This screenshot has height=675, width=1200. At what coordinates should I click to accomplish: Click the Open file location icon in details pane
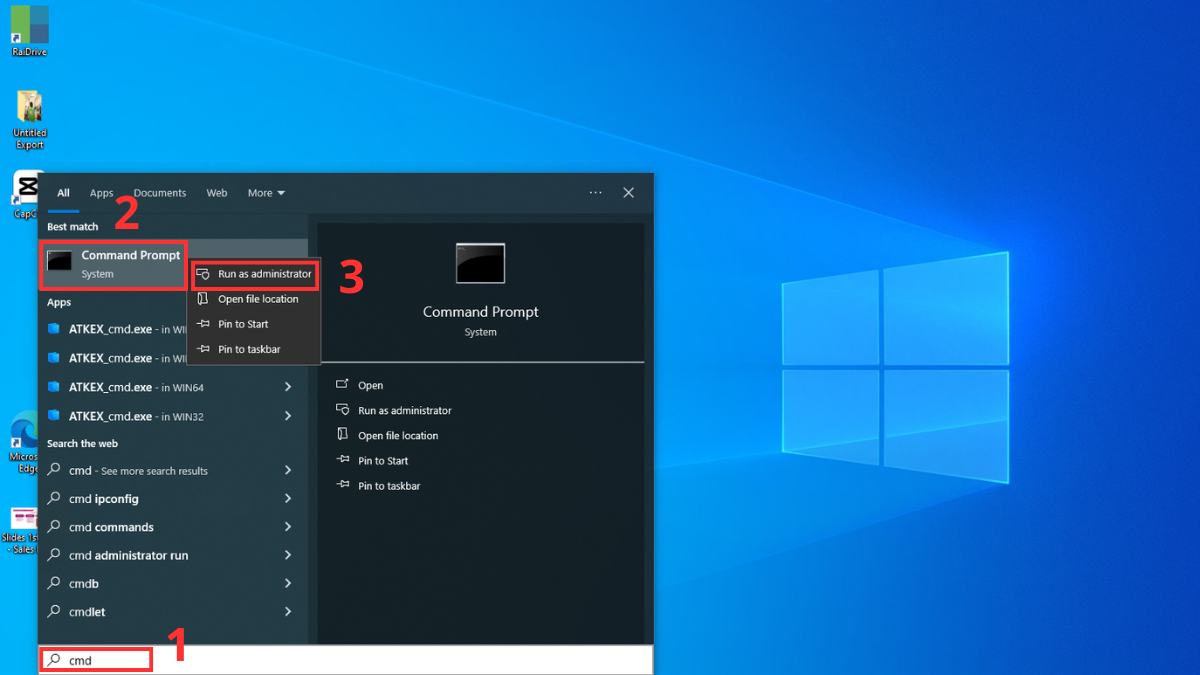342,435
